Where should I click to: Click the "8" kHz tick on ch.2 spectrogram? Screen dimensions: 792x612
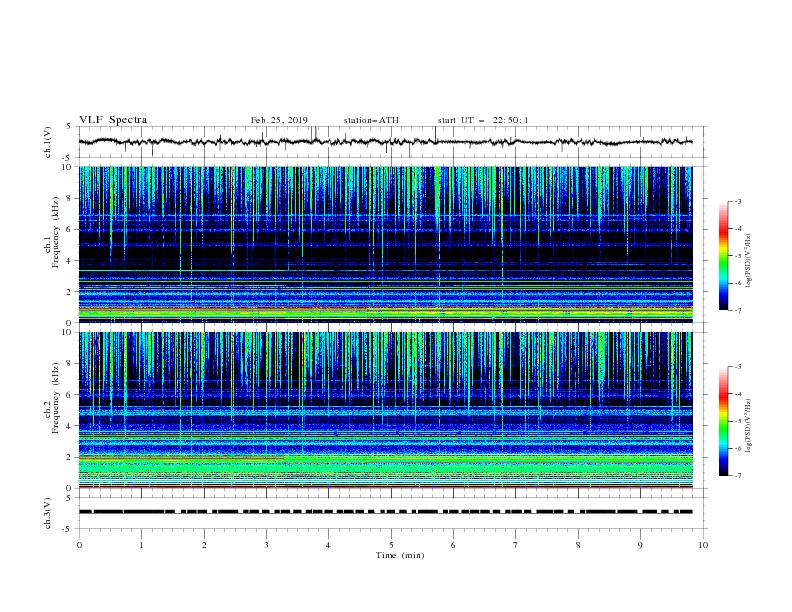pyautogui.click(x=70, y=364)
